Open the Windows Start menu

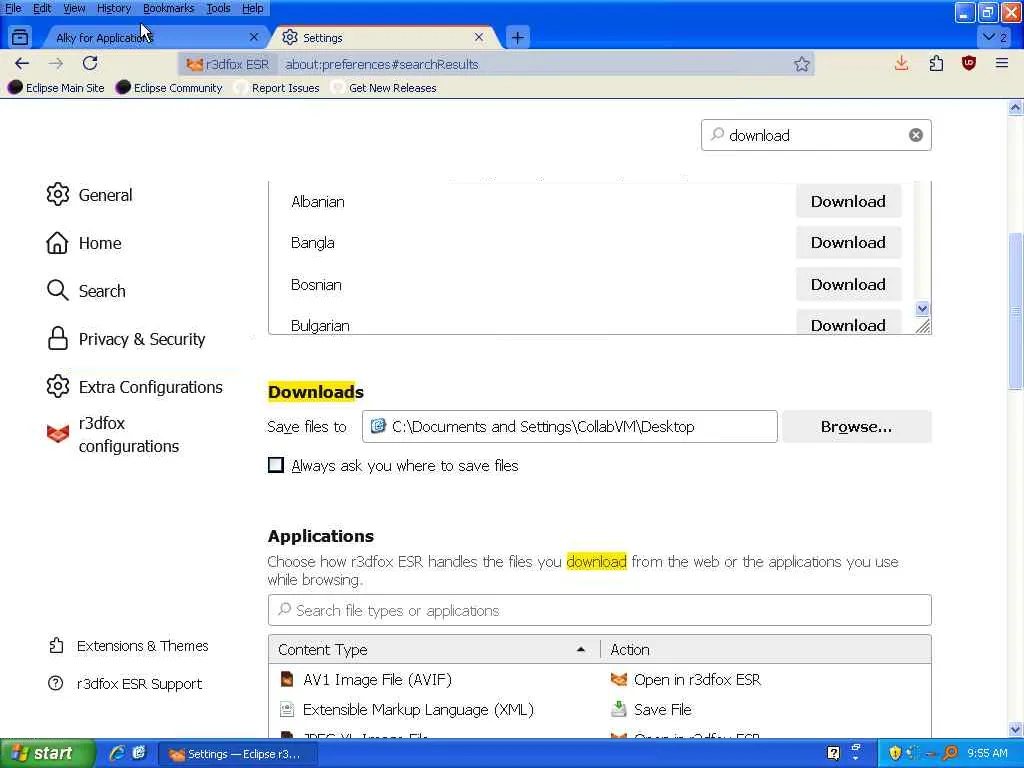46,753
